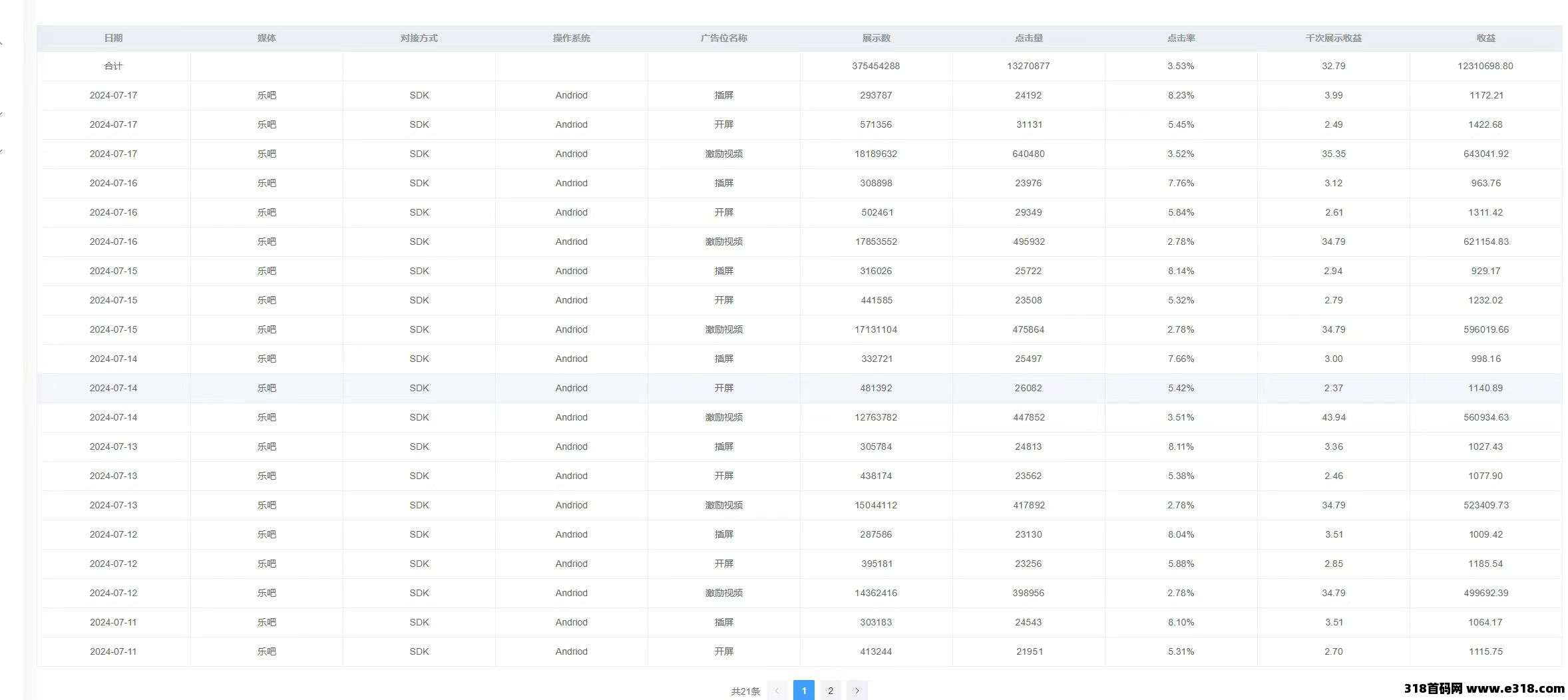The width and height of the screenshot is (1568, 700).
Task: Click the total eCPM value 32.79
Action: point(1333,66)
